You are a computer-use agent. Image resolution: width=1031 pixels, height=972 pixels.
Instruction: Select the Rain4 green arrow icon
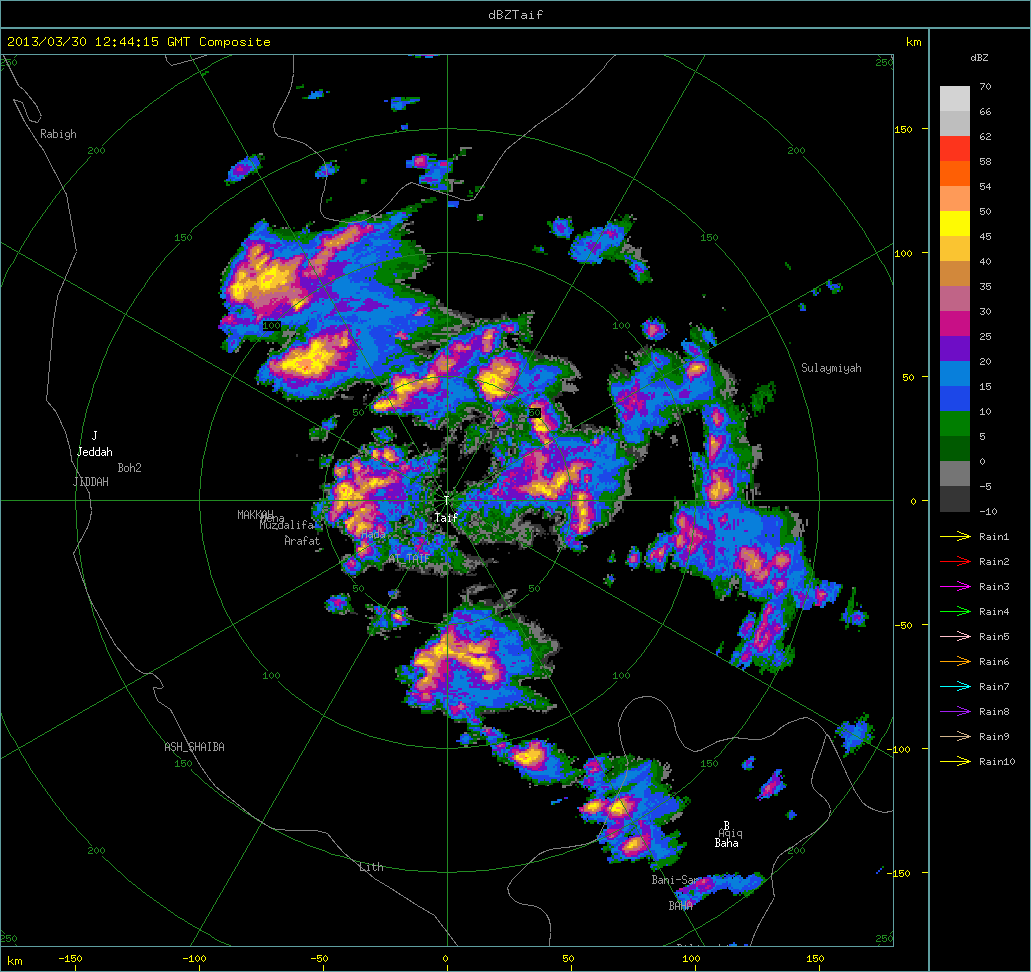point(956,612)
